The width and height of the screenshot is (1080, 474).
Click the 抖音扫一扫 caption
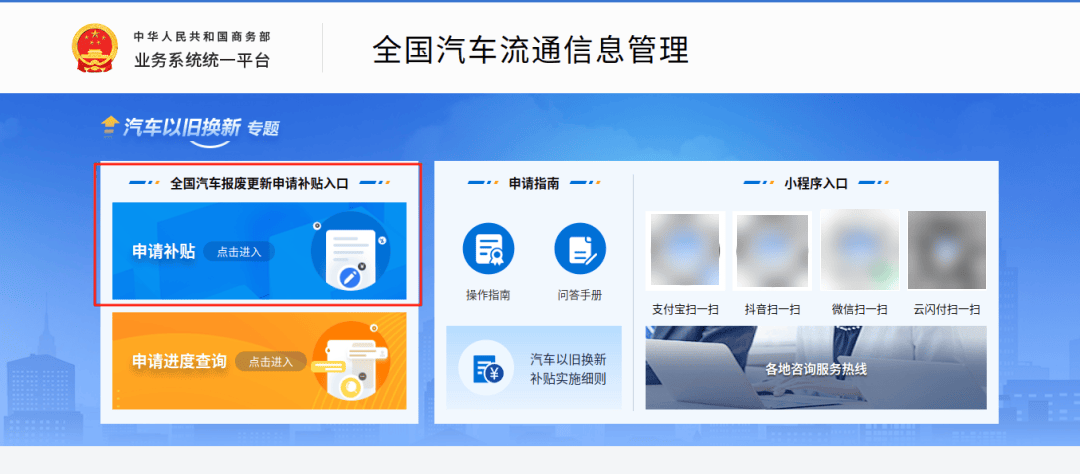click(x=772, y=309)
